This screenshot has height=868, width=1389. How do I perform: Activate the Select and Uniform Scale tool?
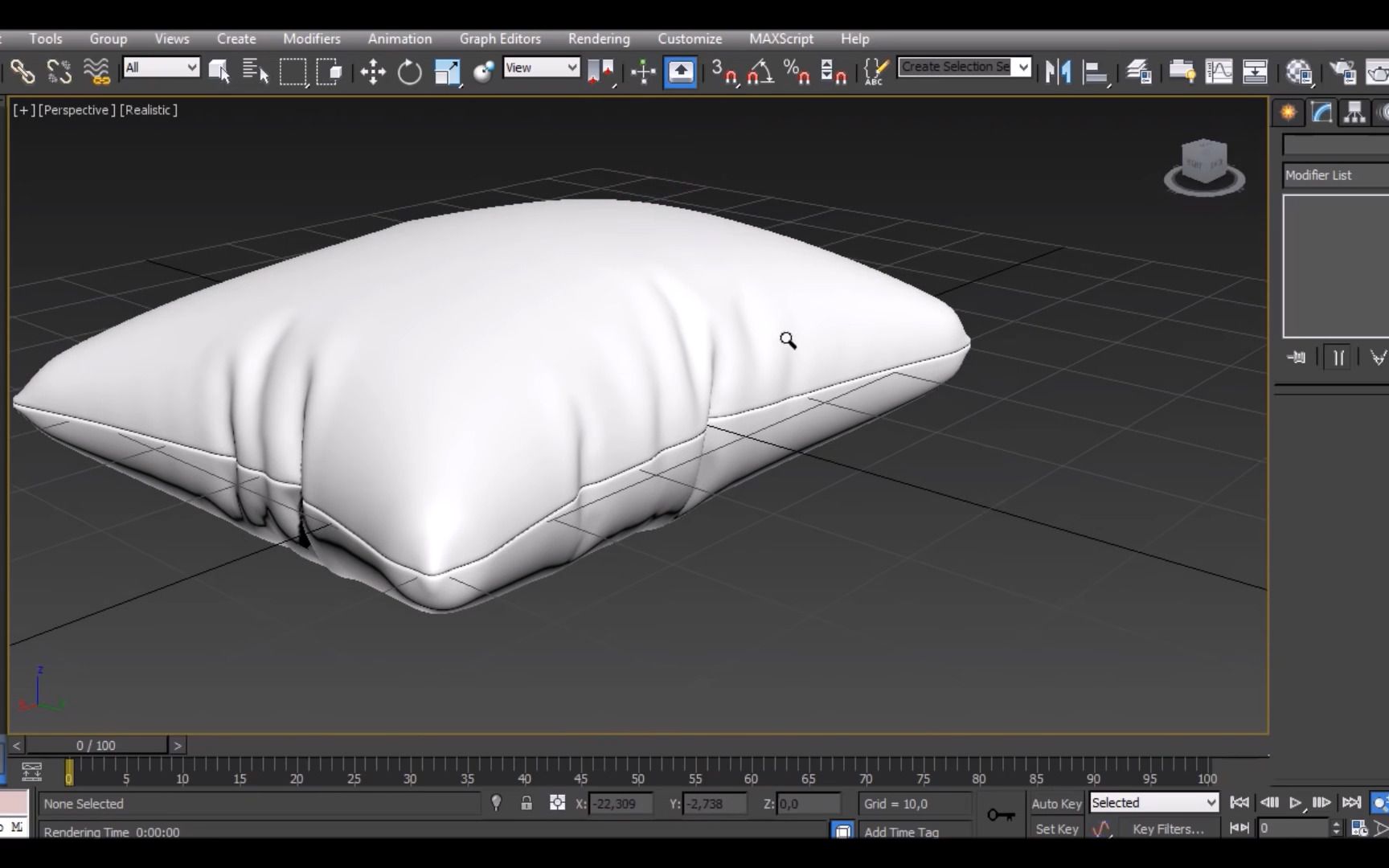tap(447, 72)
